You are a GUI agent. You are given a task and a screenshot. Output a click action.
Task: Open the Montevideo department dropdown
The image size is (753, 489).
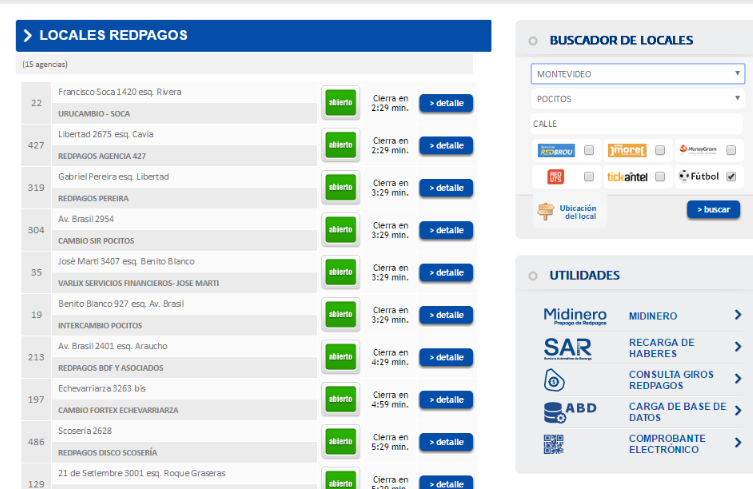tap(638, 74)
